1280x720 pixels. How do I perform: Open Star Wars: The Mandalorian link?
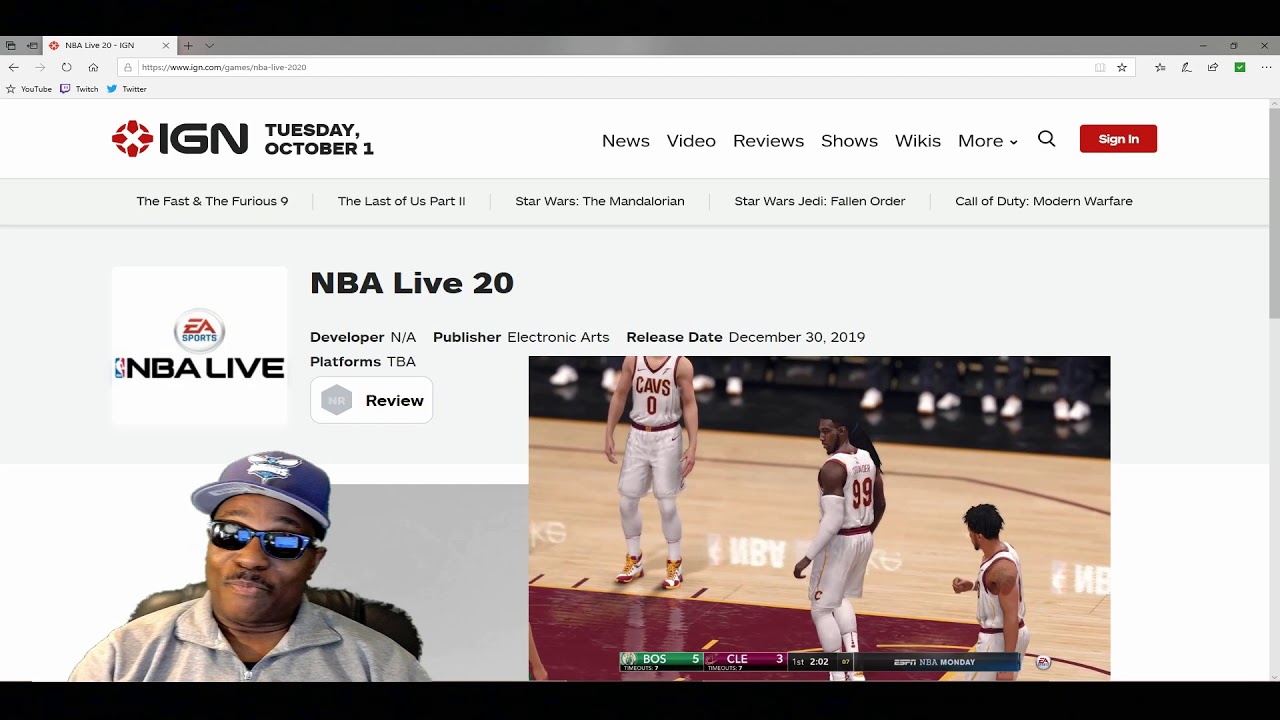click(x=600, y=201)
